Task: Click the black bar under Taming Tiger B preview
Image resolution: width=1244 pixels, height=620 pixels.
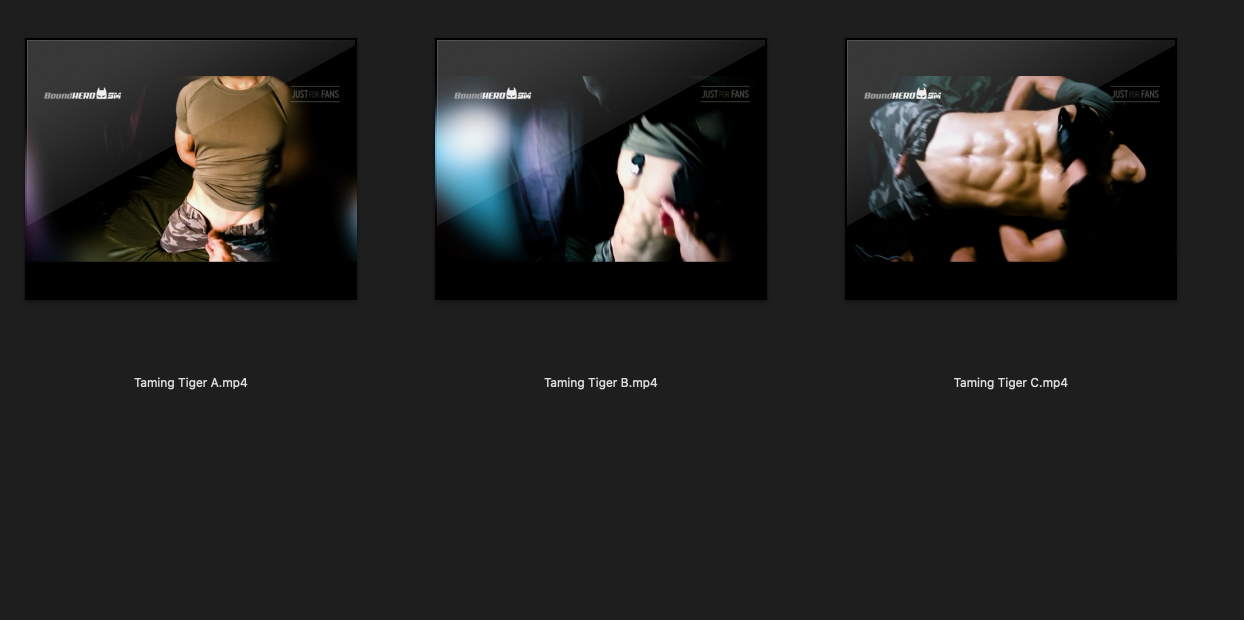Action: coord(600,280)
